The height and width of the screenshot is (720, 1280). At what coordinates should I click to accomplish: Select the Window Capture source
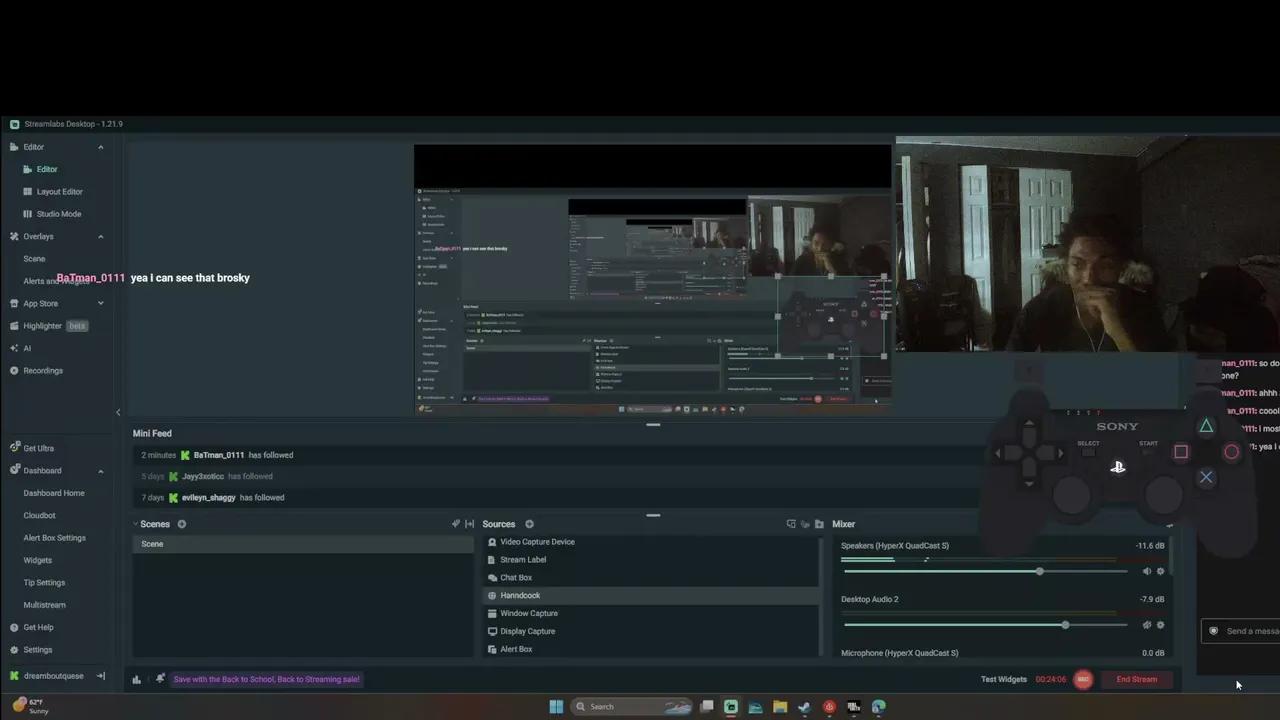[651, 614]
